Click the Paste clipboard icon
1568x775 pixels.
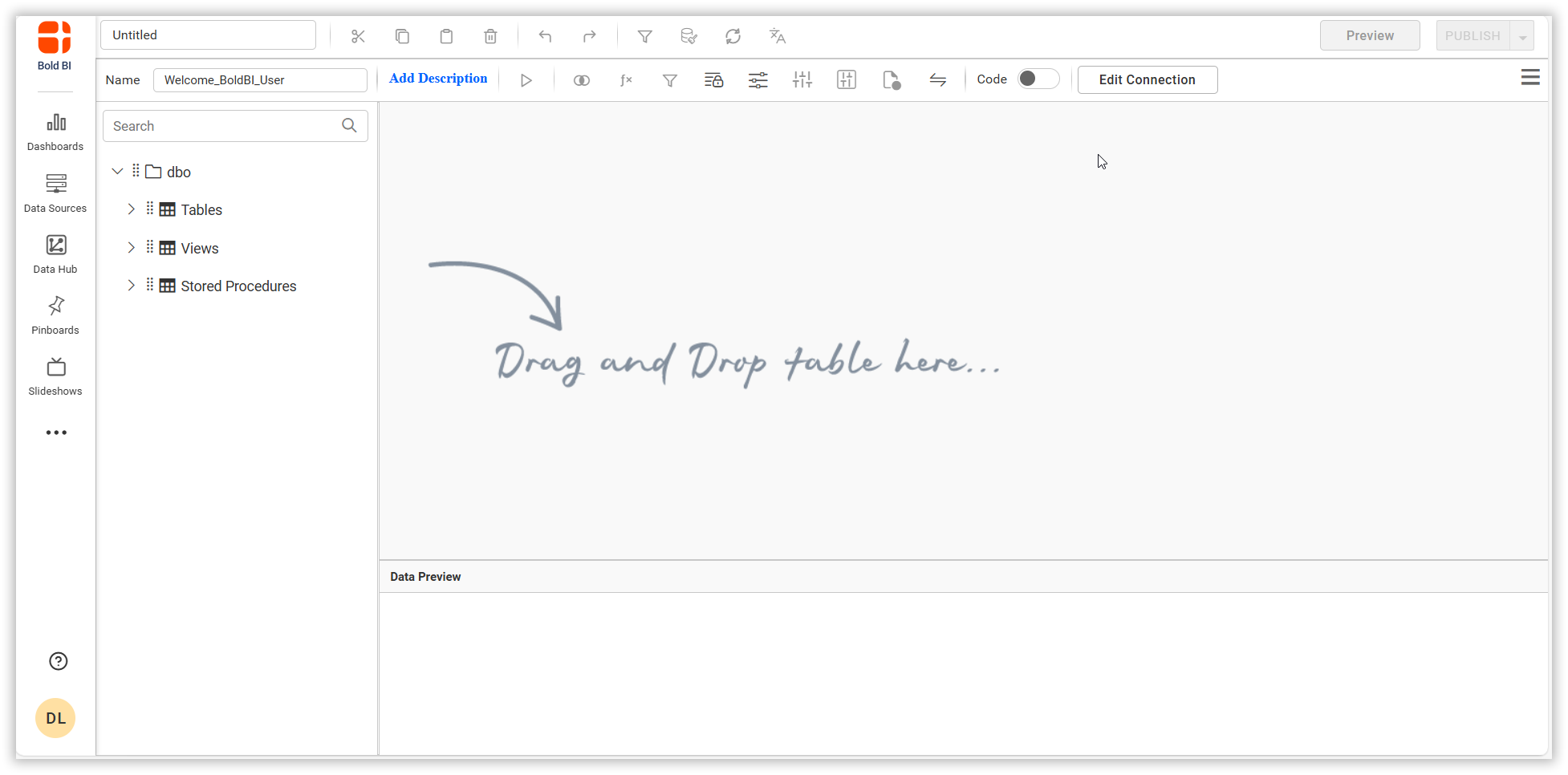tap(446, 36)
